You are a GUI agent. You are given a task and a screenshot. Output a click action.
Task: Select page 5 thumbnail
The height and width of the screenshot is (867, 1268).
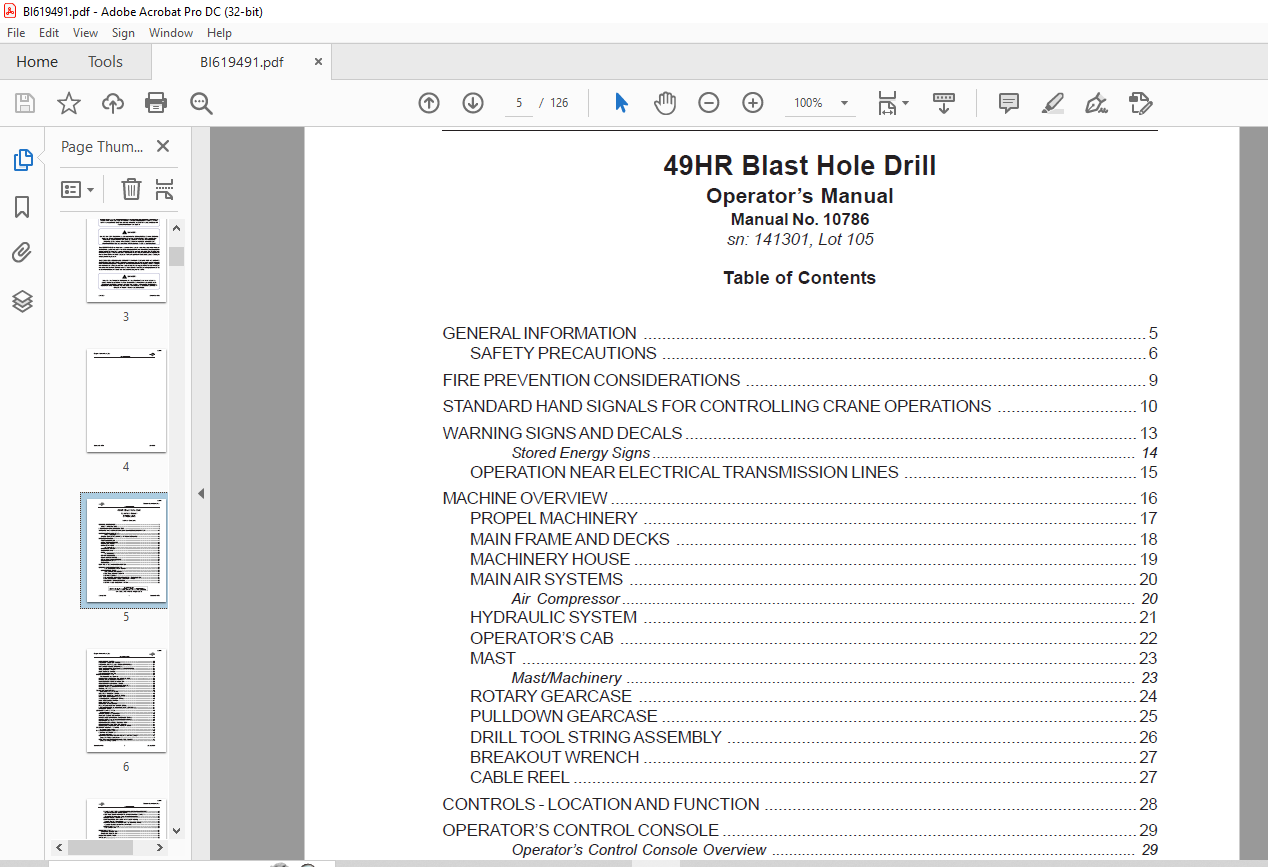point(126,550)
